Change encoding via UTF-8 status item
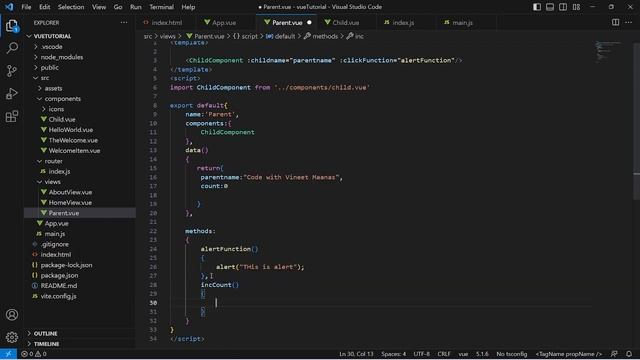The width and height of the screenshot is (640, 360). (421, 354)
